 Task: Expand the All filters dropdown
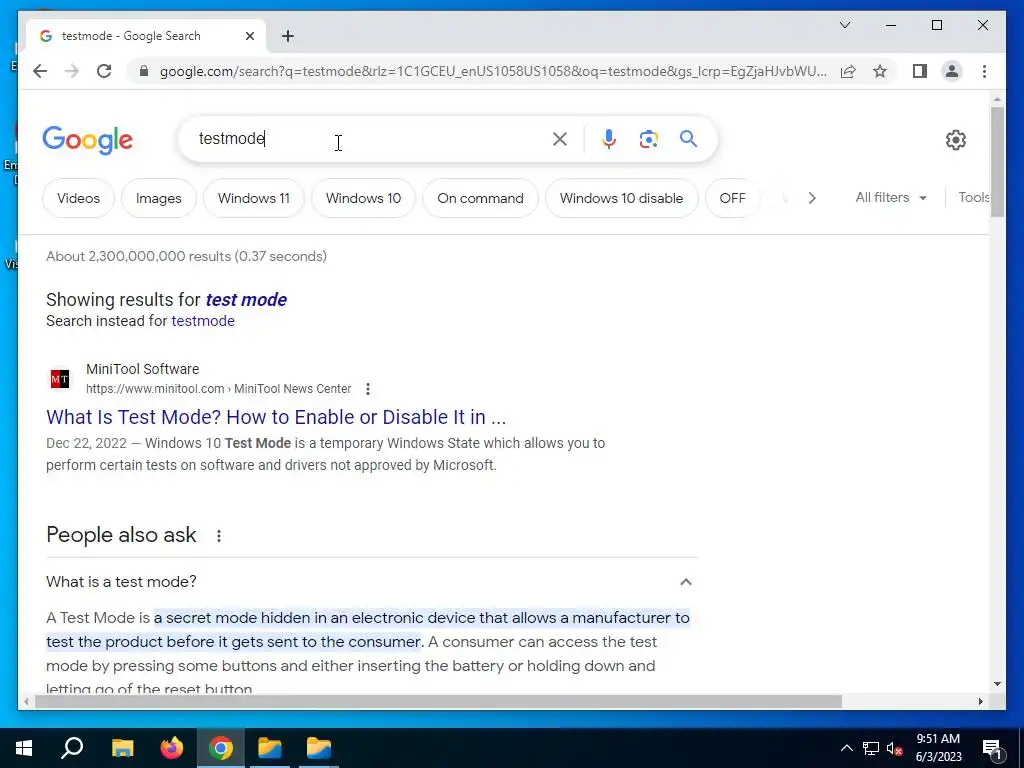(891, 197)
